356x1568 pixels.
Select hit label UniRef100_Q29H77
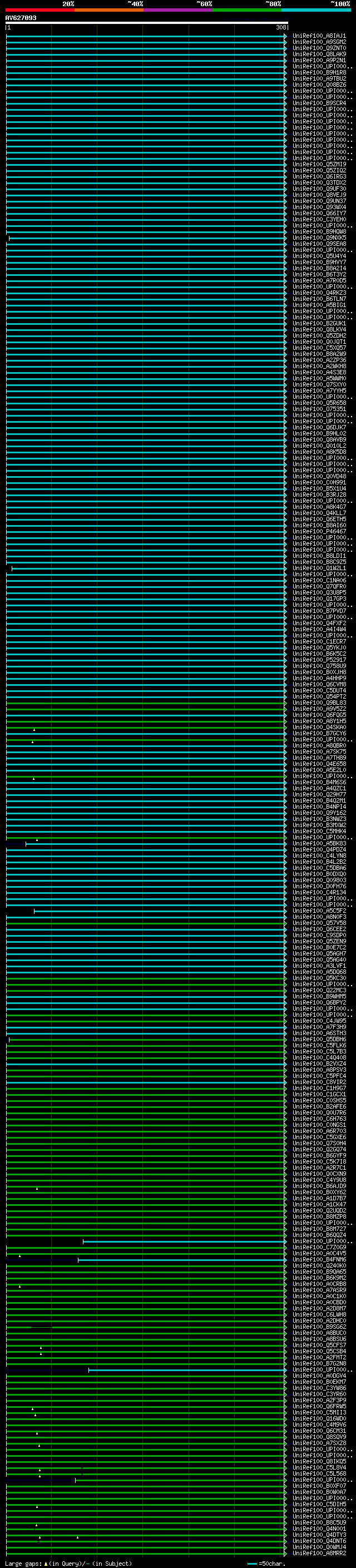point(319,794)
